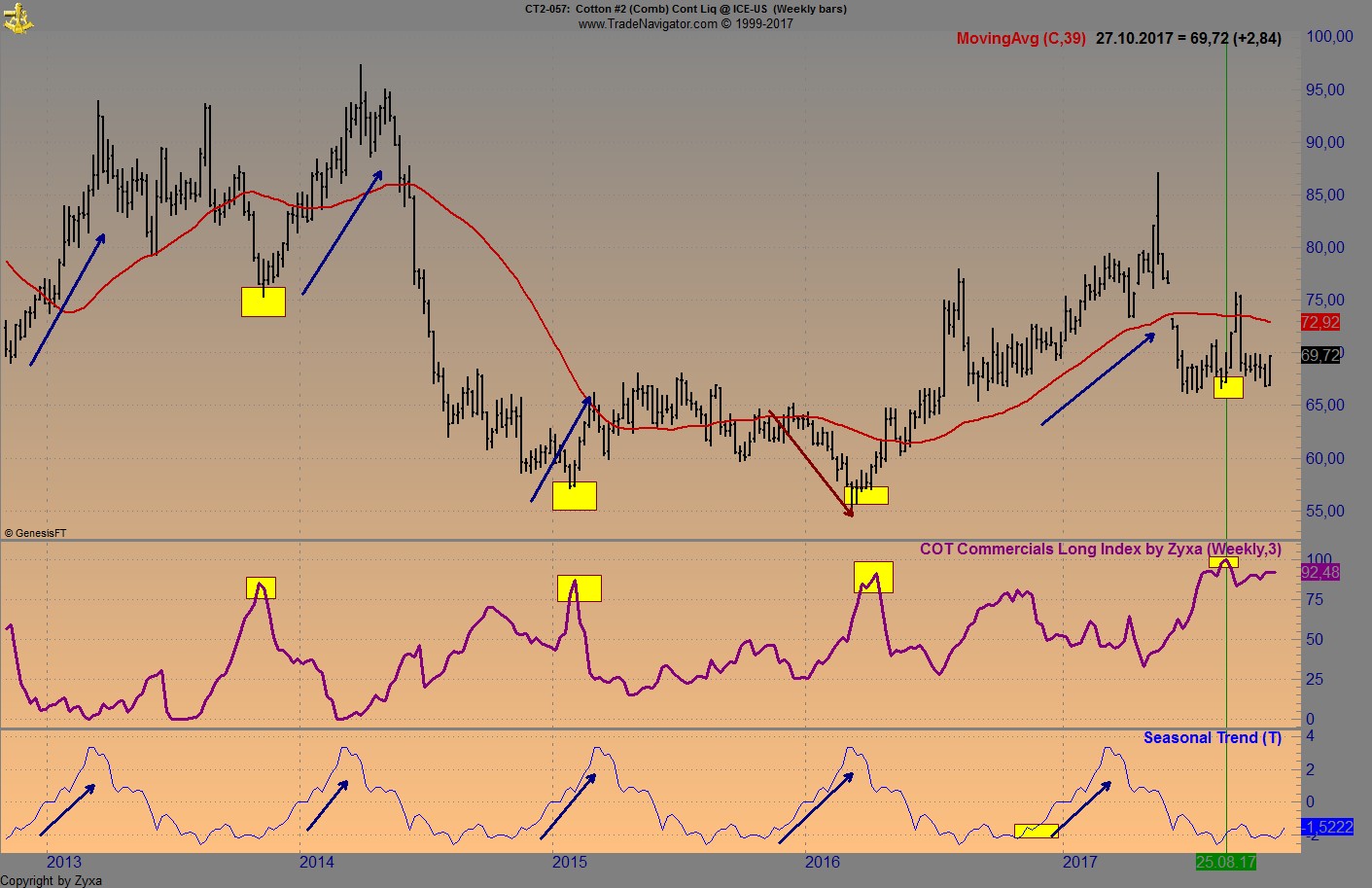Viewport: 1372px width, 888px height.
Task: Select the red 72.92 moving average price tag
Action: [x=1319, y=323]
